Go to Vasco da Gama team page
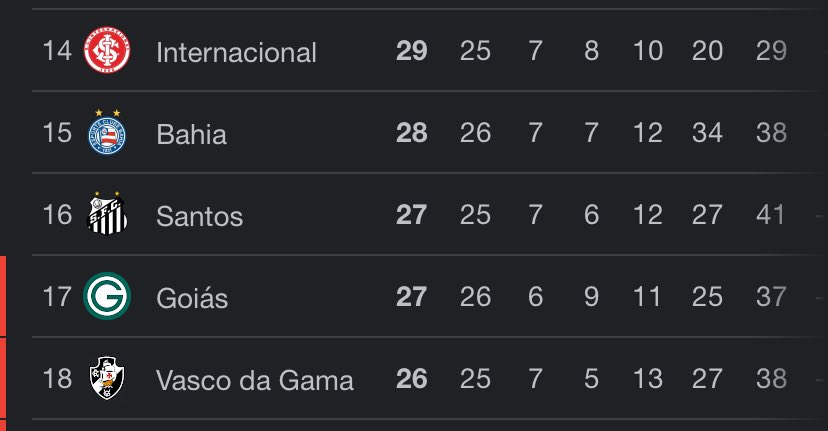The image size is (828, 431). coord(255,380)
